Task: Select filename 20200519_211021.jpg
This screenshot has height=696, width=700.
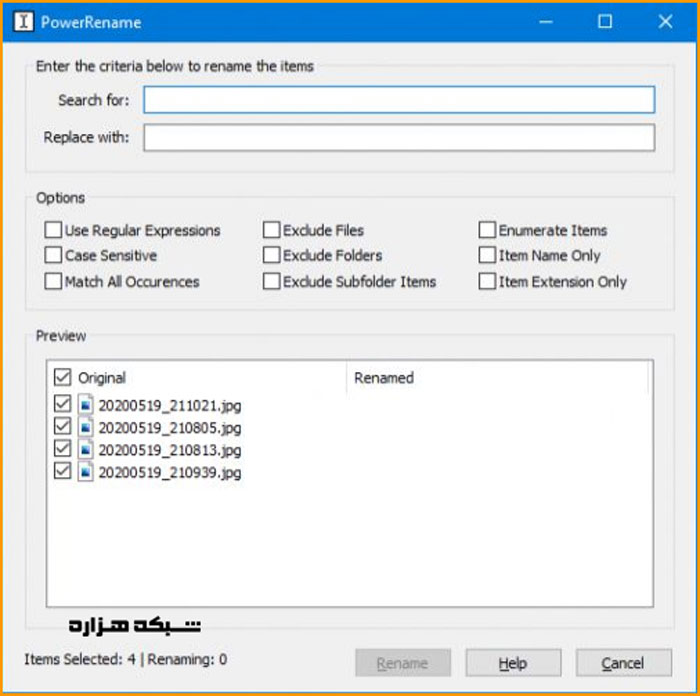Action: [x=170, y=405]
